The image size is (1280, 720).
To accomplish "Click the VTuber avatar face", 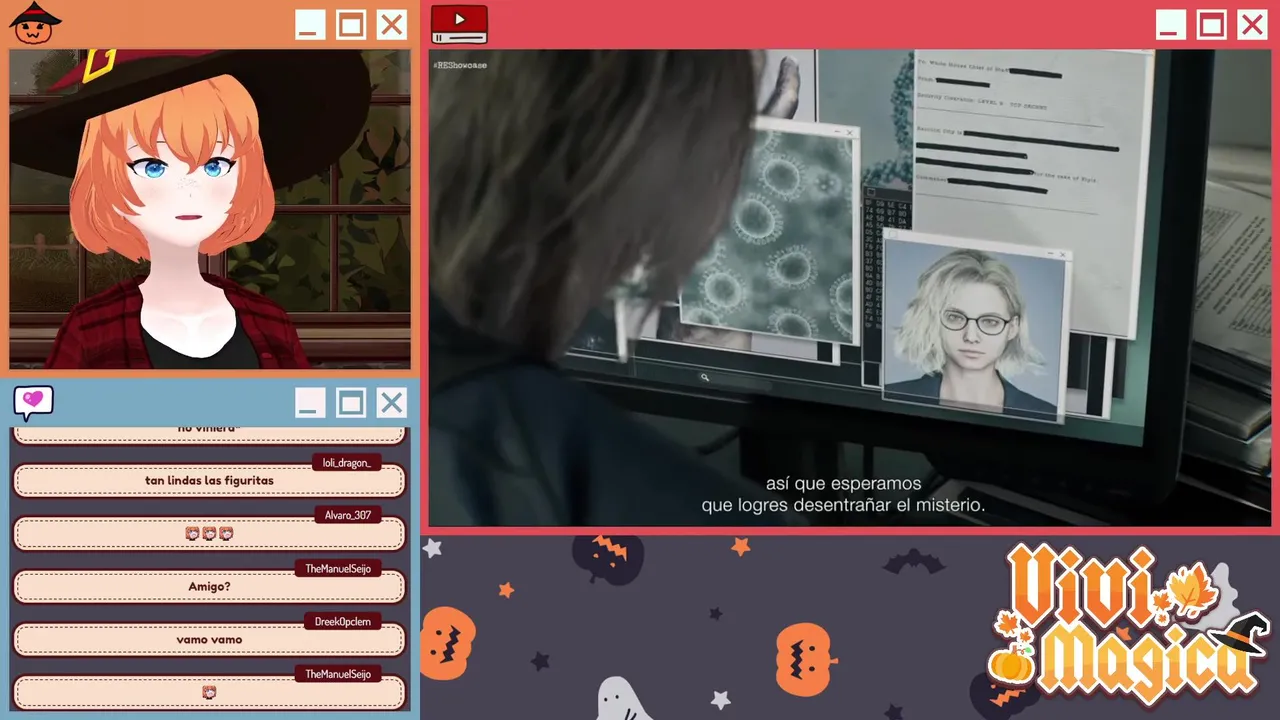I will [x=187, y=180].
